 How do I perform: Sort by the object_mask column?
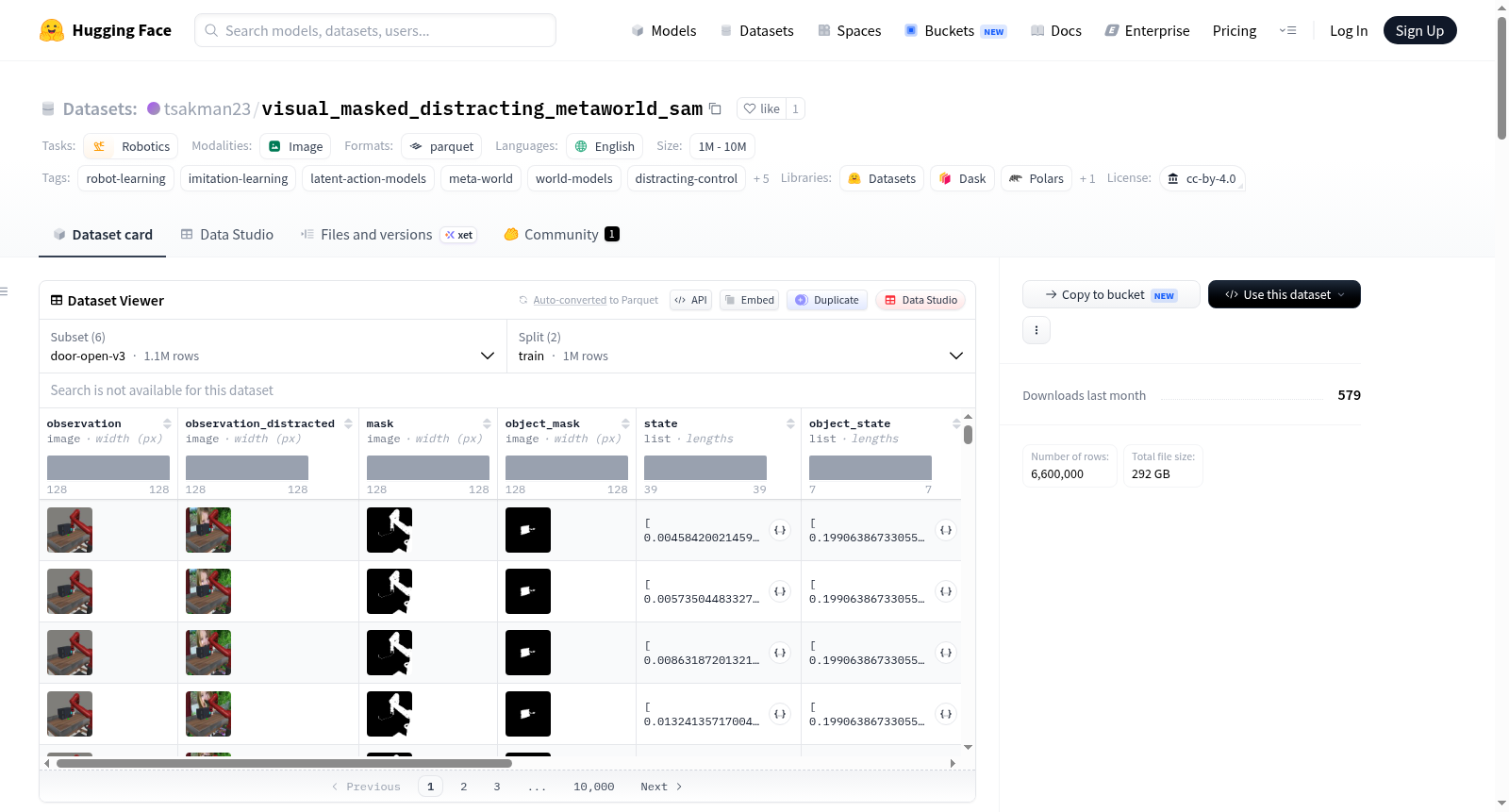coord(625,423)
